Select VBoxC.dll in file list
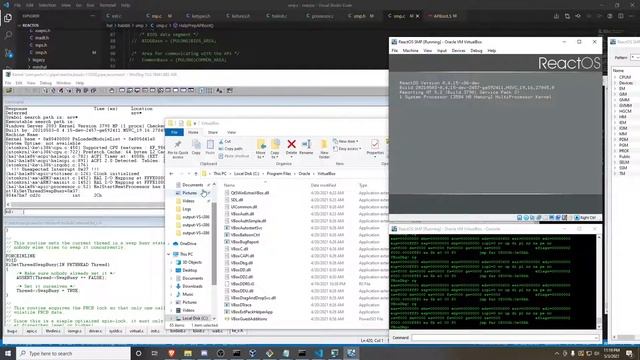 pos(240,249)
